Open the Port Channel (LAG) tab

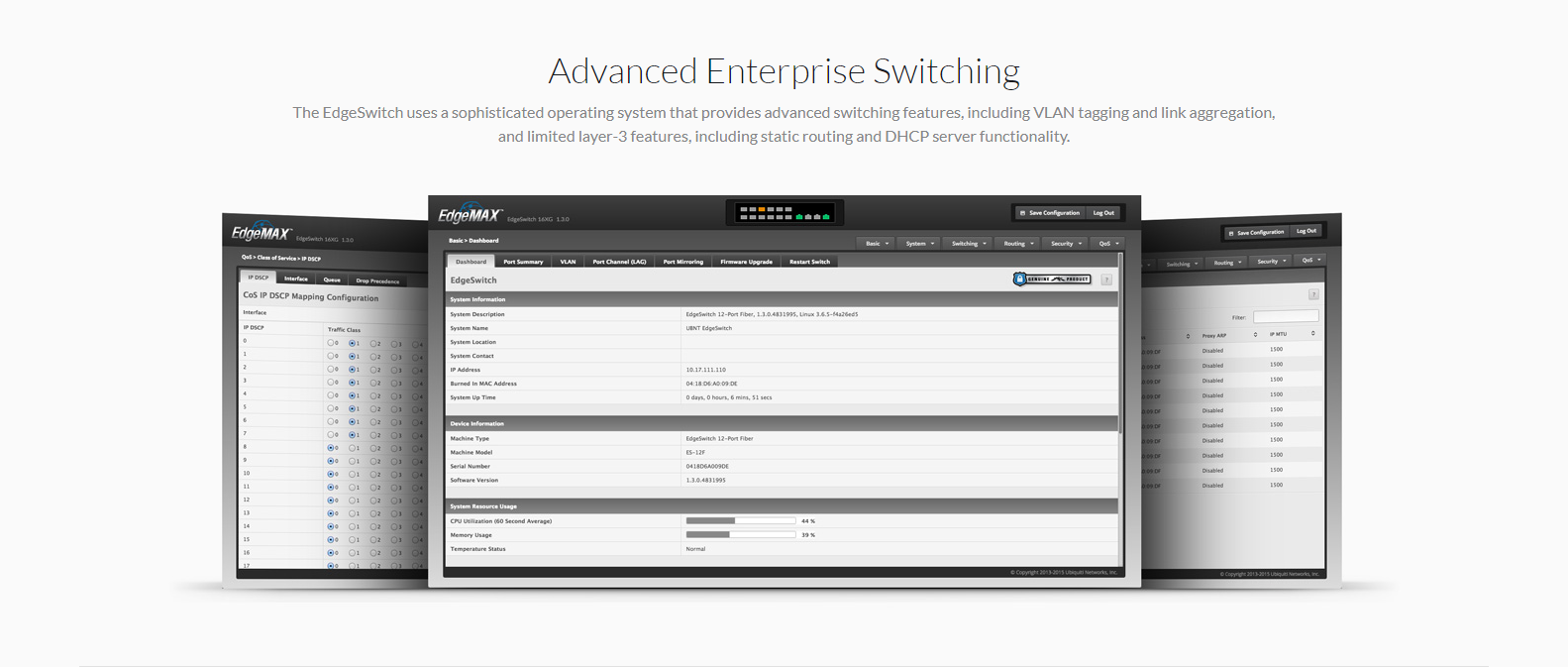(x=619, y=262)
